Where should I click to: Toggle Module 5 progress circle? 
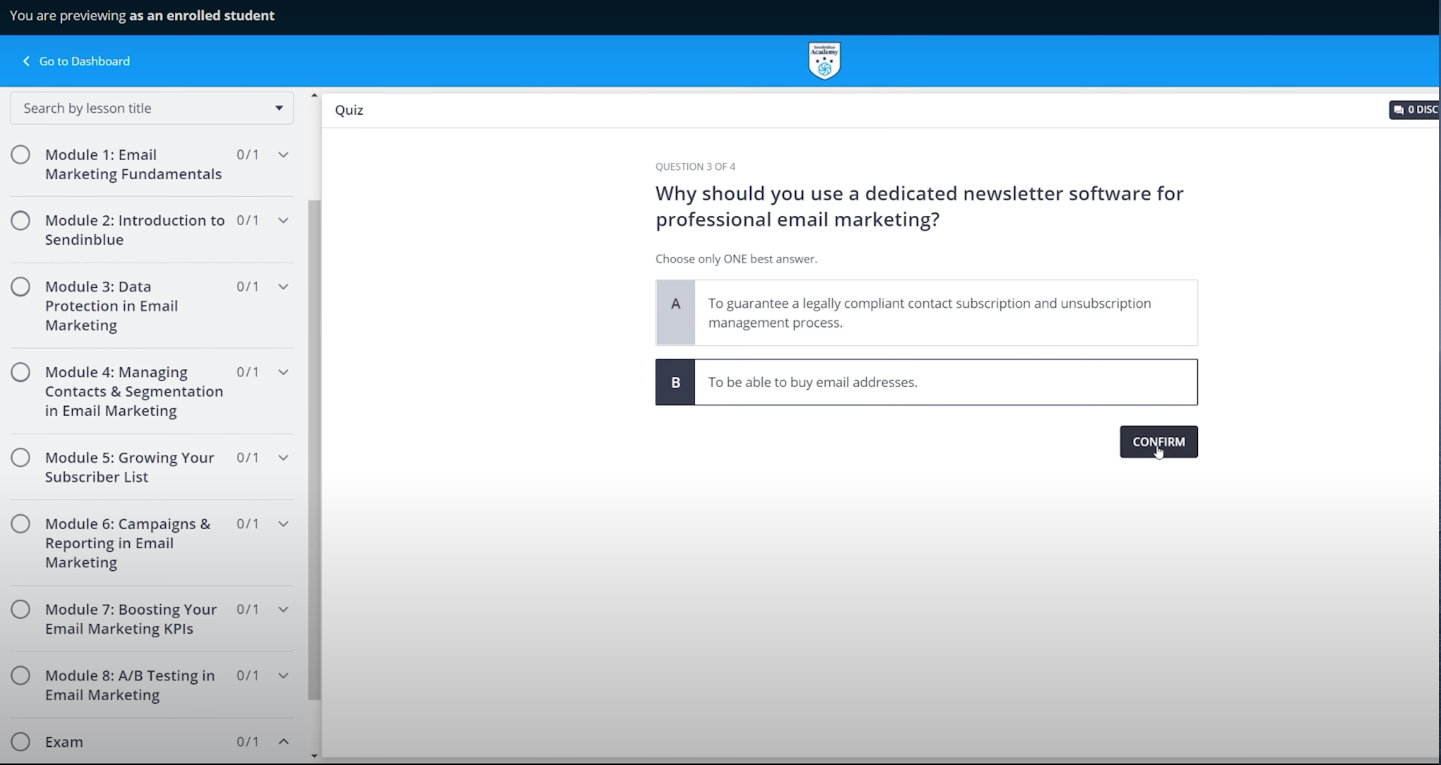click(20, 457)
